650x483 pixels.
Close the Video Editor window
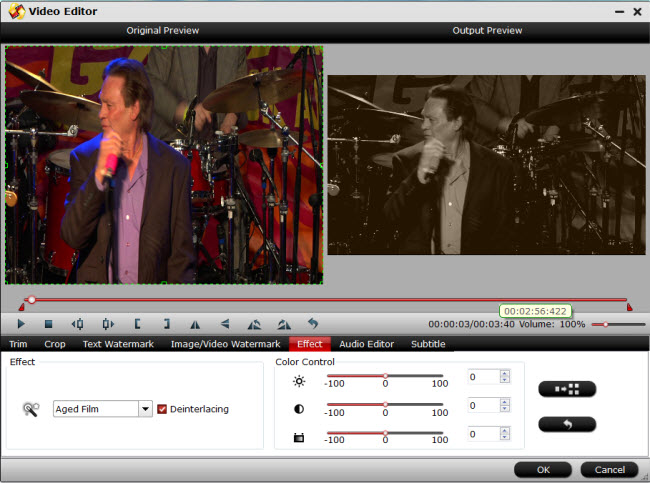coord(638,12)
